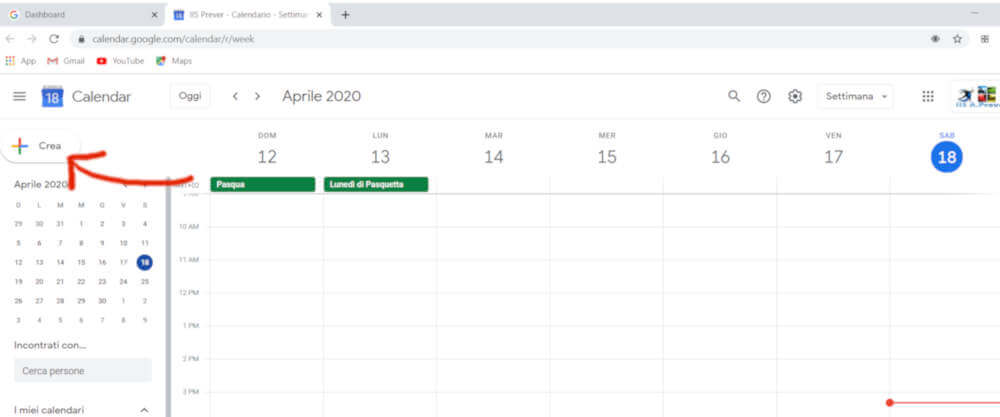
Task: Open the Google apps grid
Action: 928,96
